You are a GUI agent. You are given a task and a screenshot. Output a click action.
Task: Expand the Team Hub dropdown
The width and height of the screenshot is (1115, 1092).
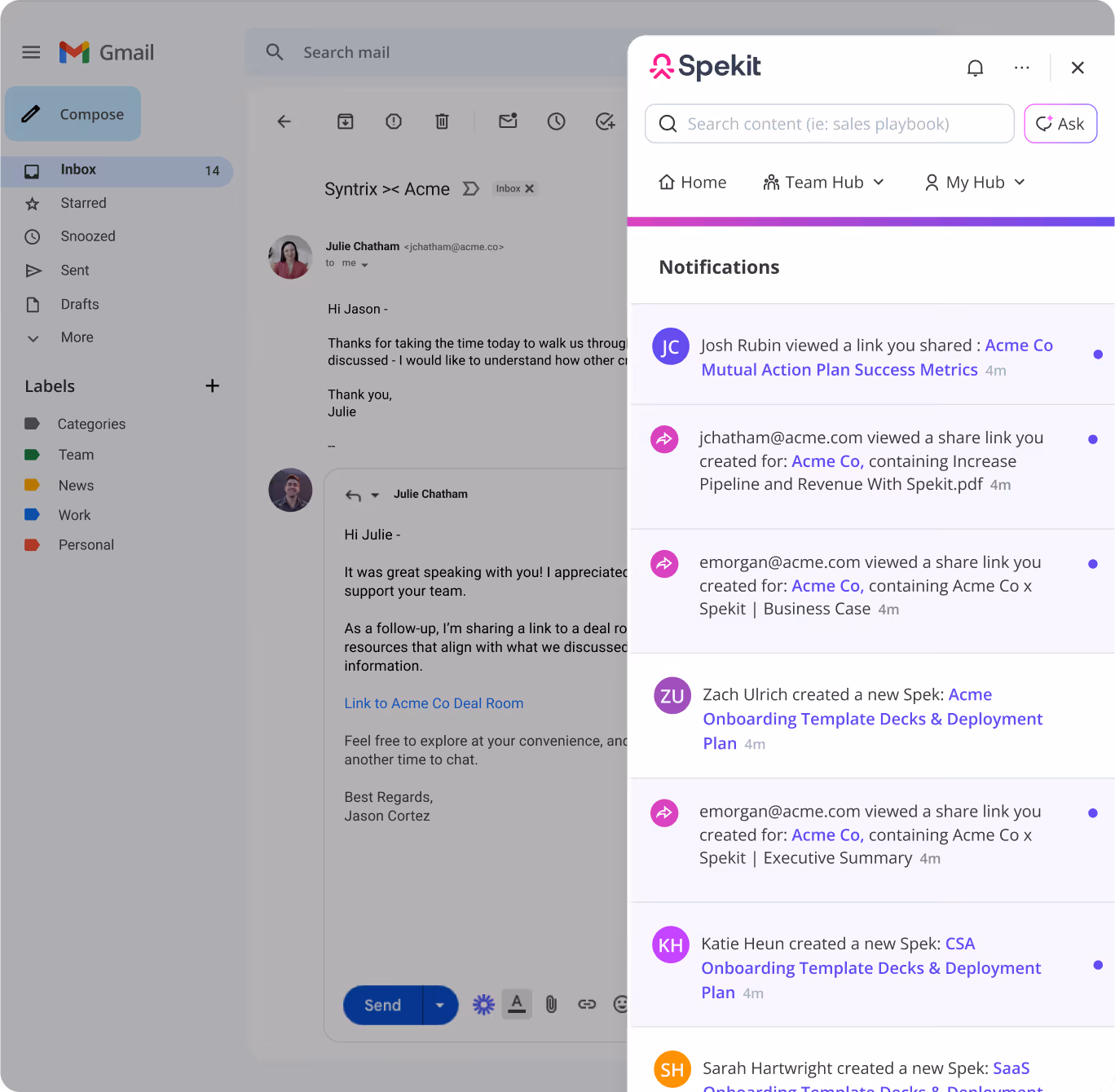click(x=823, y=183)
